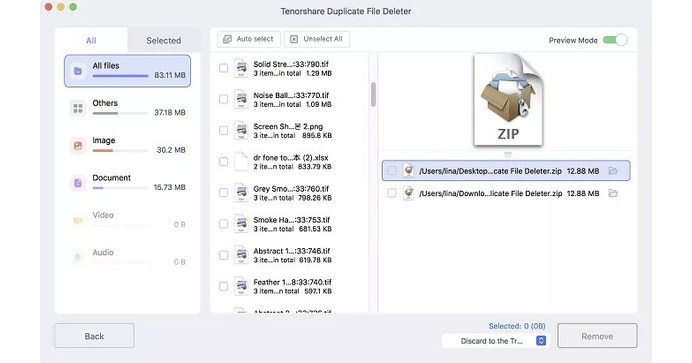Click the text '30.2 MB'
Screen dimensions: 692x363
tap(171, 150)
